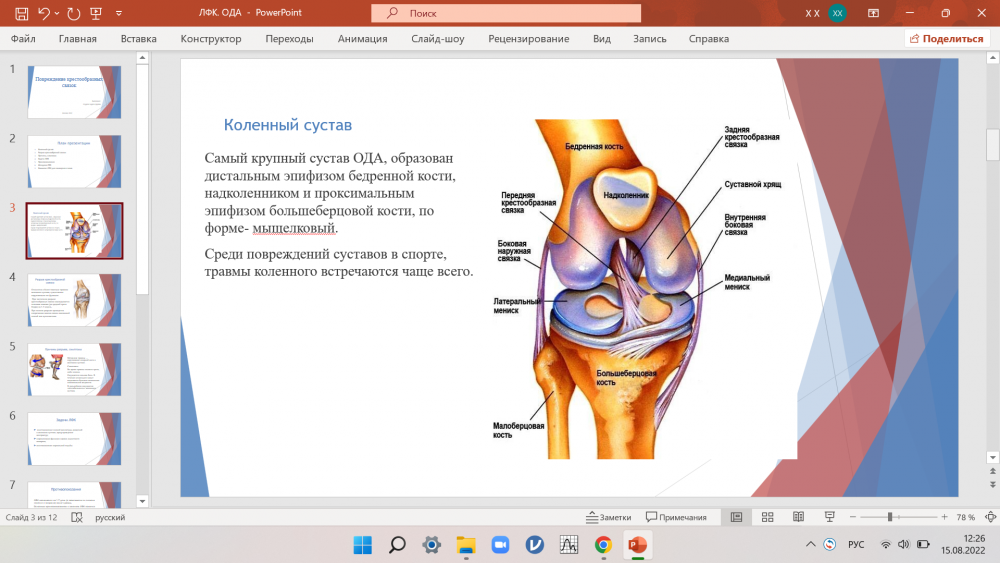This screenshot has height=563, width=1000.
Task: Fit slide to current window
Action: [990, 517]
